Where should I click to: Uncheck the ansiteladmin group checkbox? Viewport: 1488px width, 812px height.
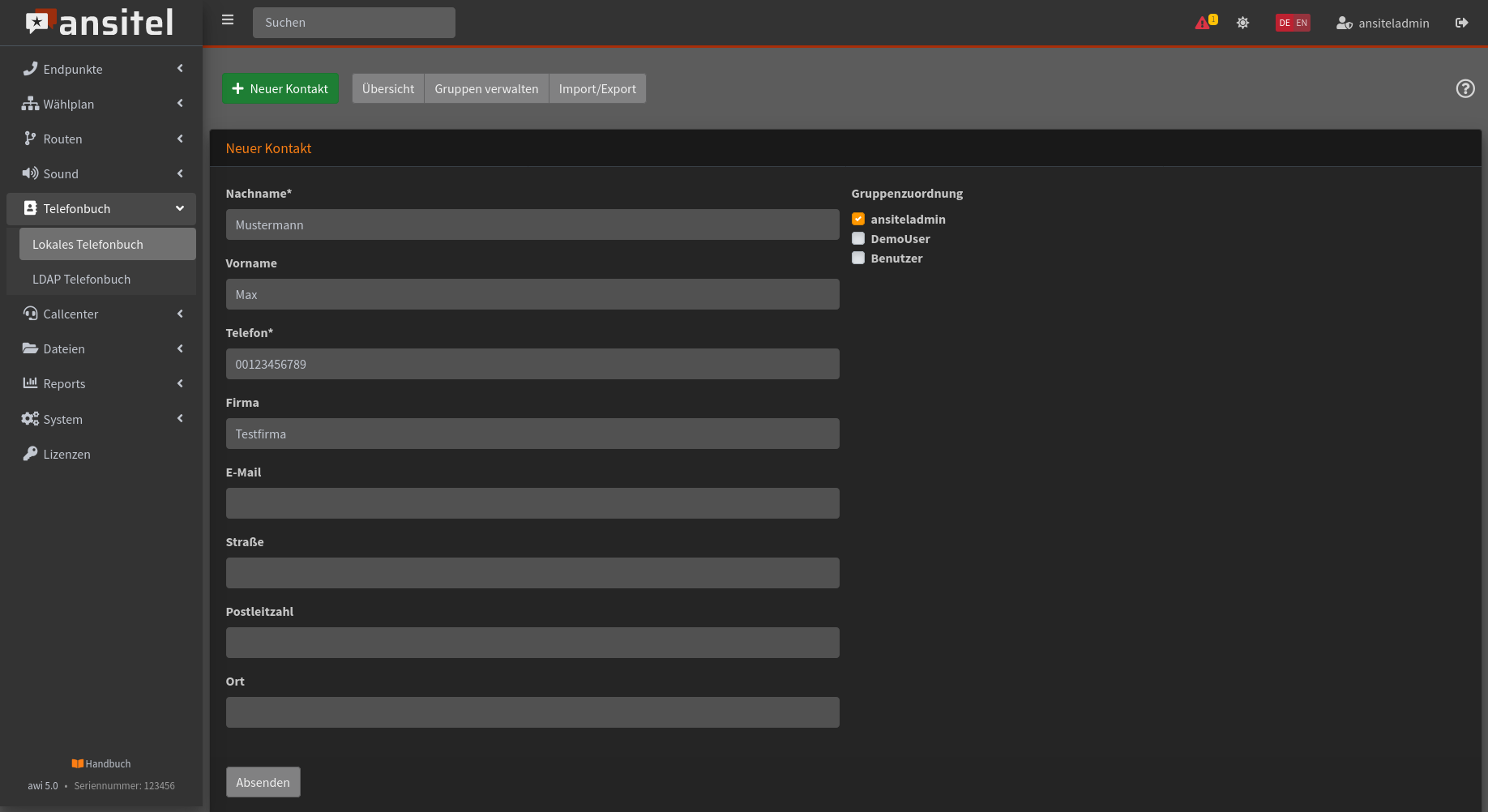coord(858,219)
